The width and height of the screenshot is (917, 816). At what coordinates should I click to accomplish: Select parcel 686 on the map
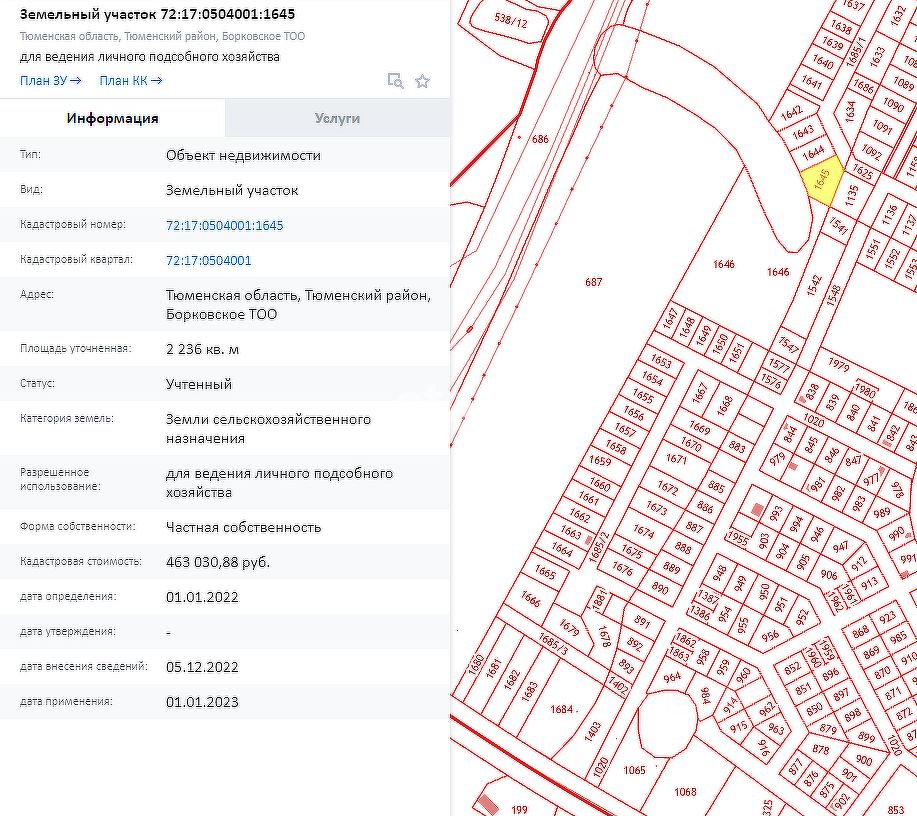coord(540,139)
